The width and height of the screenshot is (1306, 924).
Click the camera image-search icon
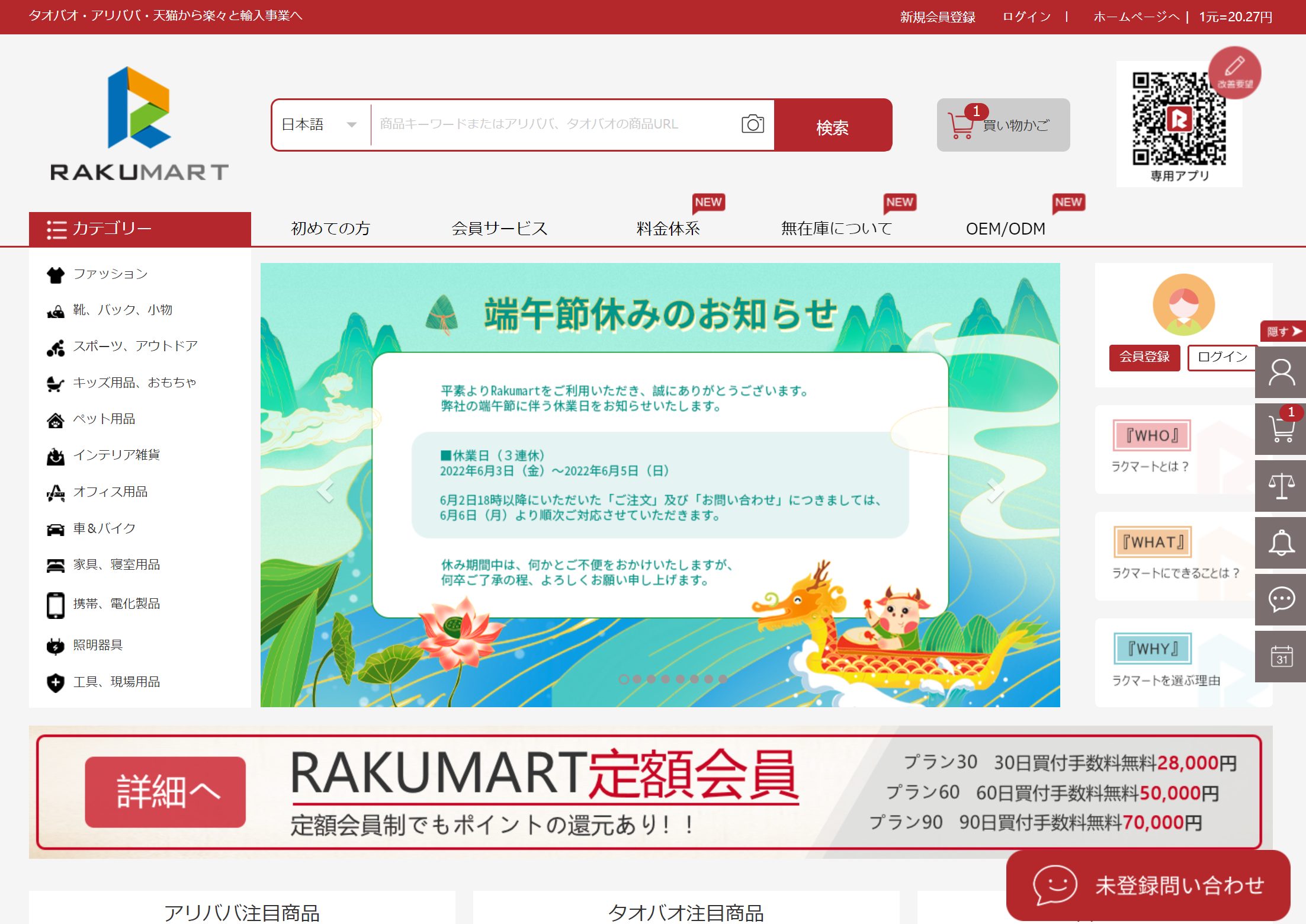pyautogui.click(x=752, y=124)
